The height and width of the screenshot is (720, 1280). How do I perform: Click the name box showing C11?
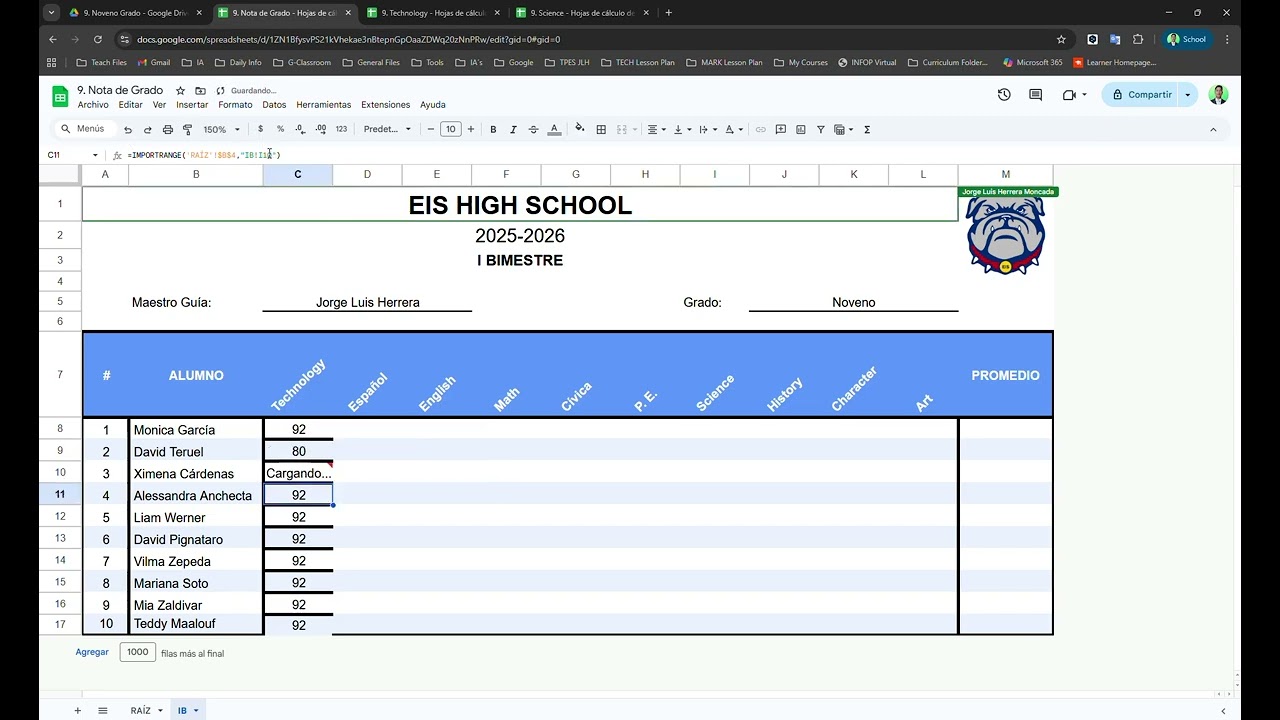point(72,155)
